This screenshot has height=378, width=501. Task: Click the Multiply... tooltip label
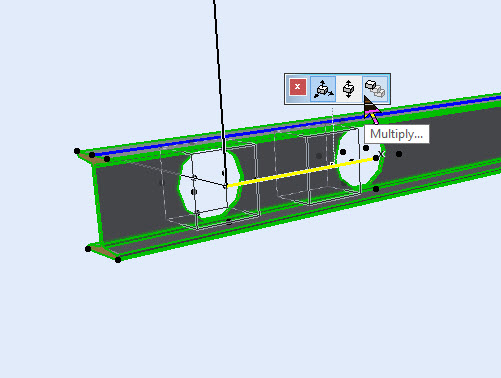[x=396, y=134]
